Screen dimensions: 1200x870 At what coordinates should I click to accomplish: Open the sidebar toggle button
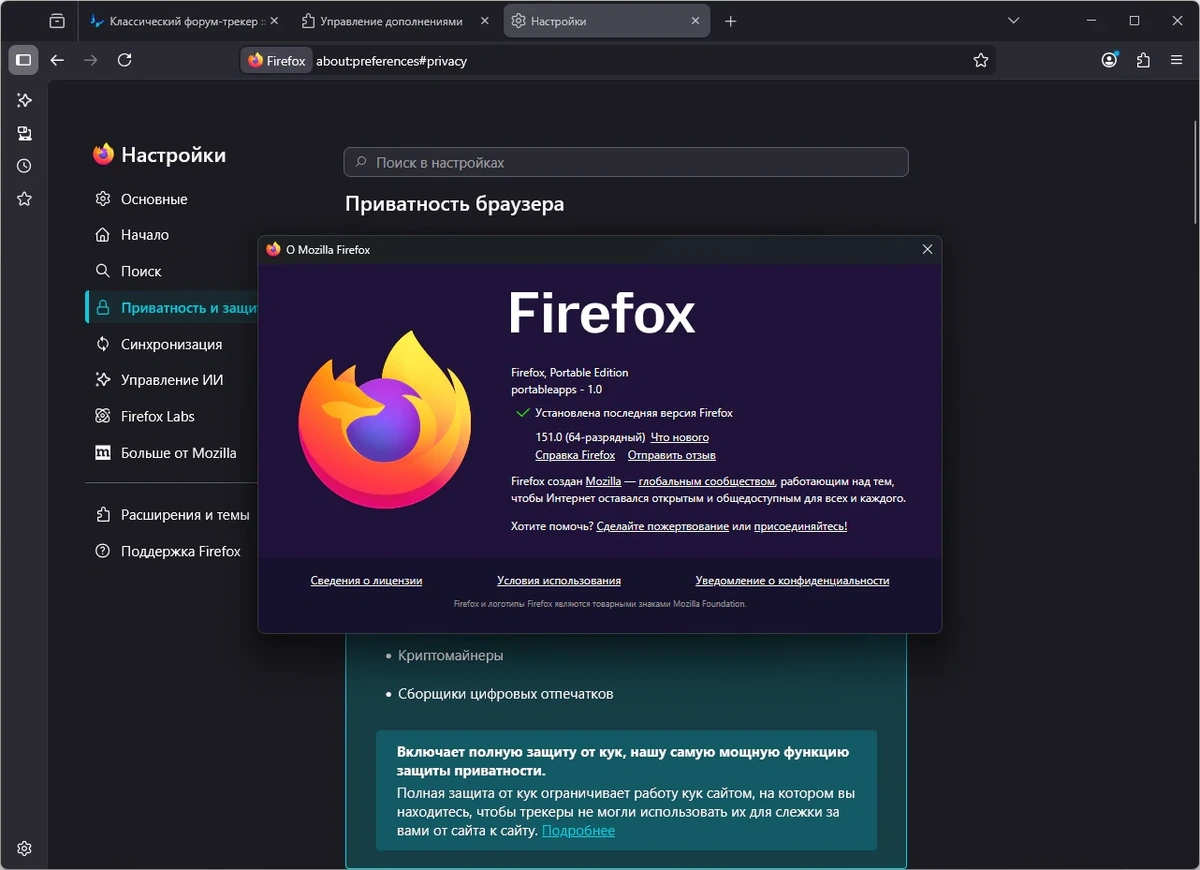(24, 60)
